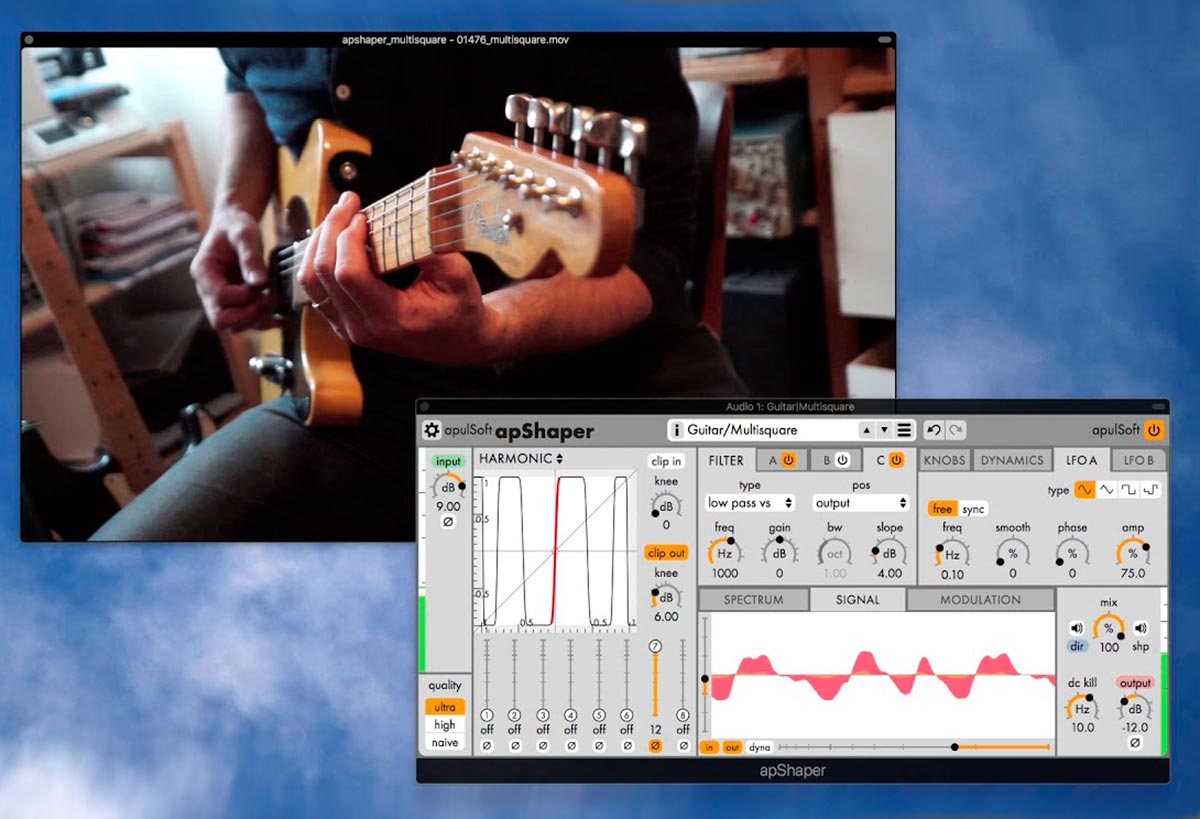1200x819 pixels.
Task: Switch to the DYNAMICS tab
Action: pyautogui.click(x=1011, y=460)
